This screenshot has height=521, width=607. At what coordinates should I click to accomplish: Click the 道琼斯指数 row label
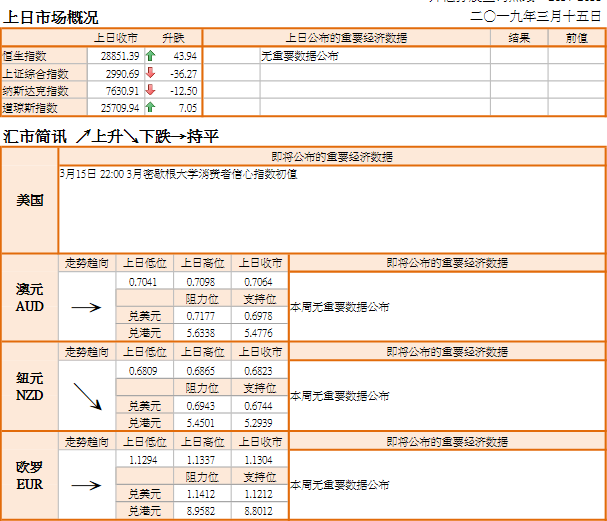tap(30, 108)
